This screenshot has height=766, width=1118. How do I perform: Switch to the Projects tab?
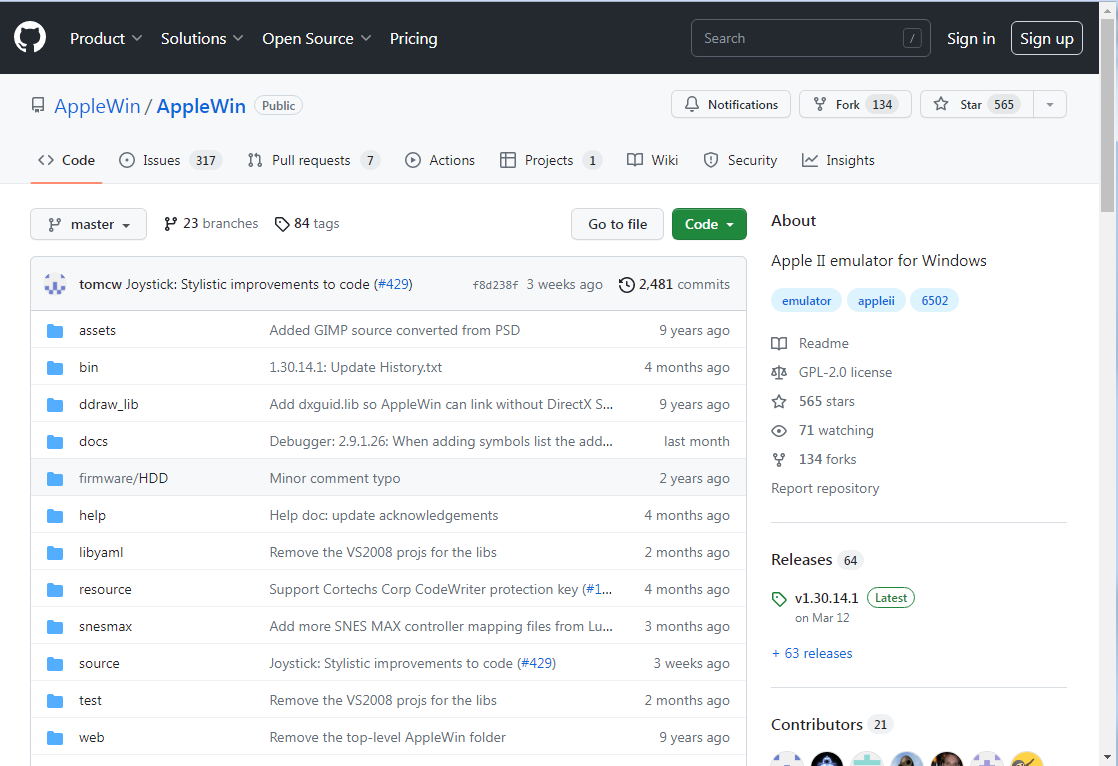(x=550, y=160)
